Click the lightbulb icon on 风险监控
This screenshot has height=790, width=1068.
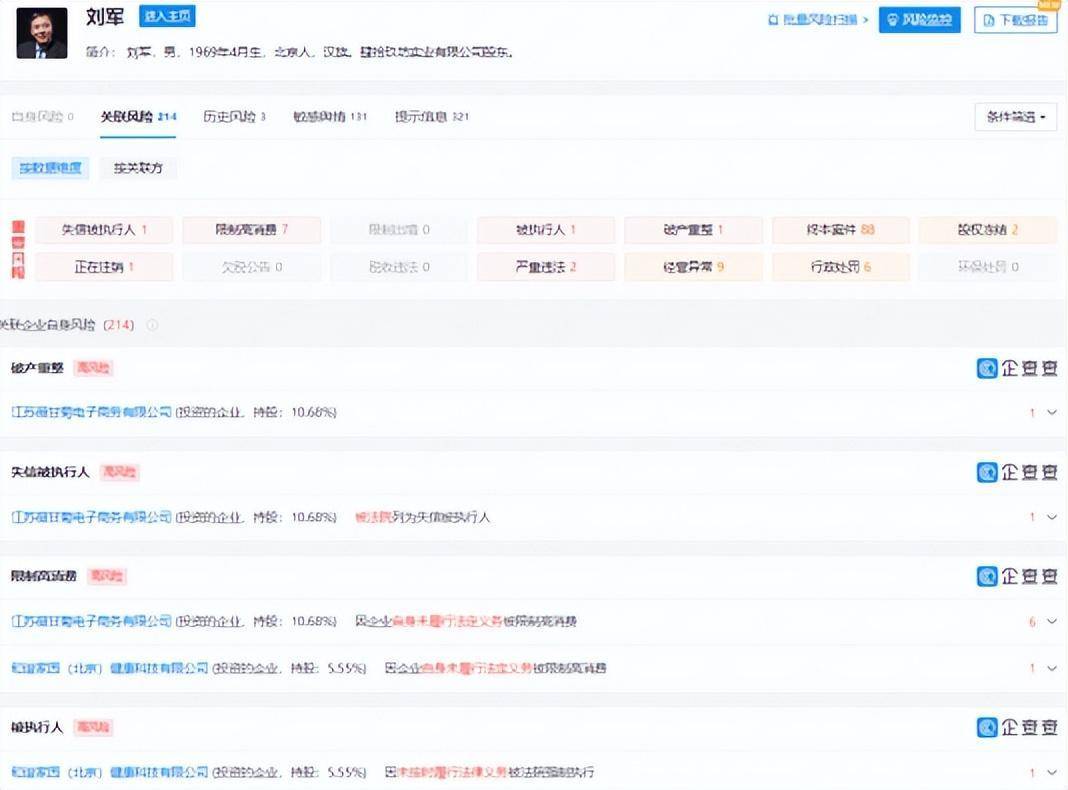(x=893, y=20)
